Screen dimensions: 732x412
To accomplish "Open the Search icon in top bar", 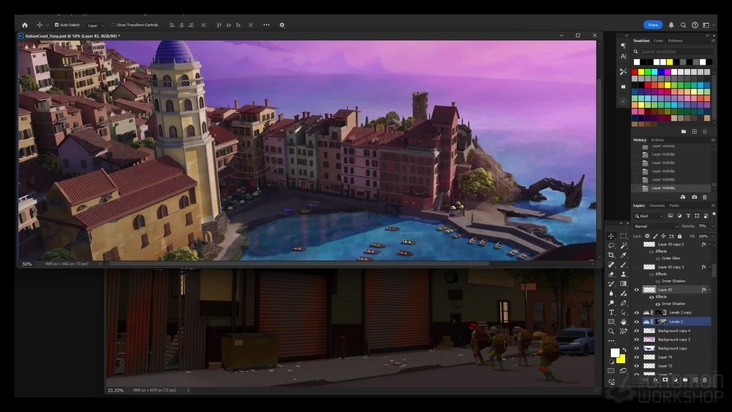I will click(683, 25).
